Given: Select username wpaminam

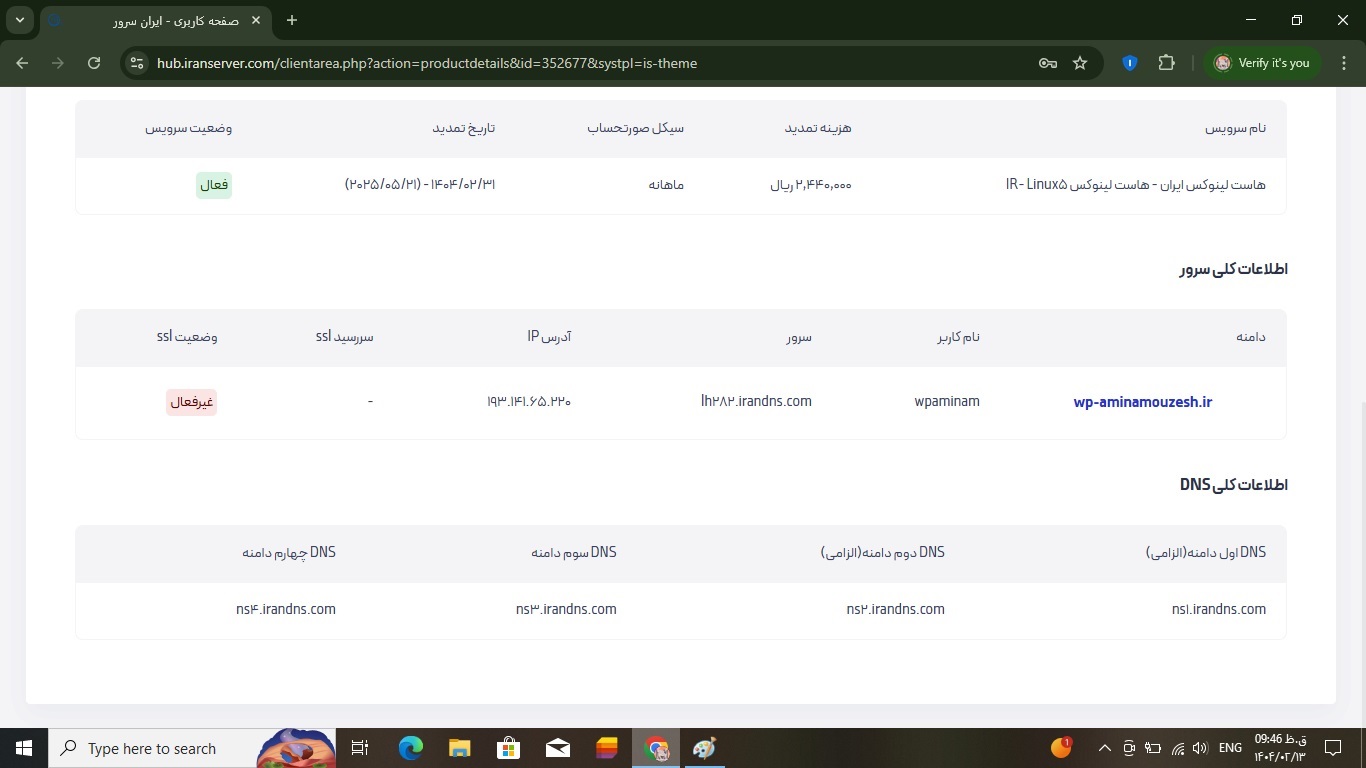Looking at the screenshot, I should [x=947, y=401].
